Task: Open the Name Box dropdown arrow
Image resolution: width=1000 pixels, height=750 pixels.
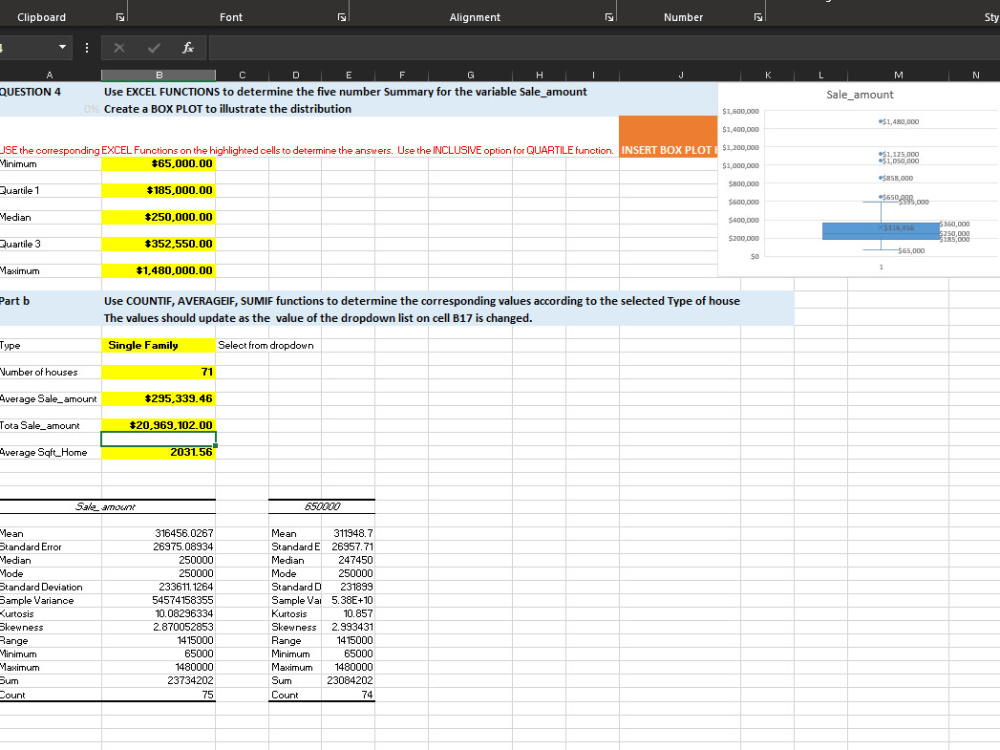Action: [x=61, y=47]
